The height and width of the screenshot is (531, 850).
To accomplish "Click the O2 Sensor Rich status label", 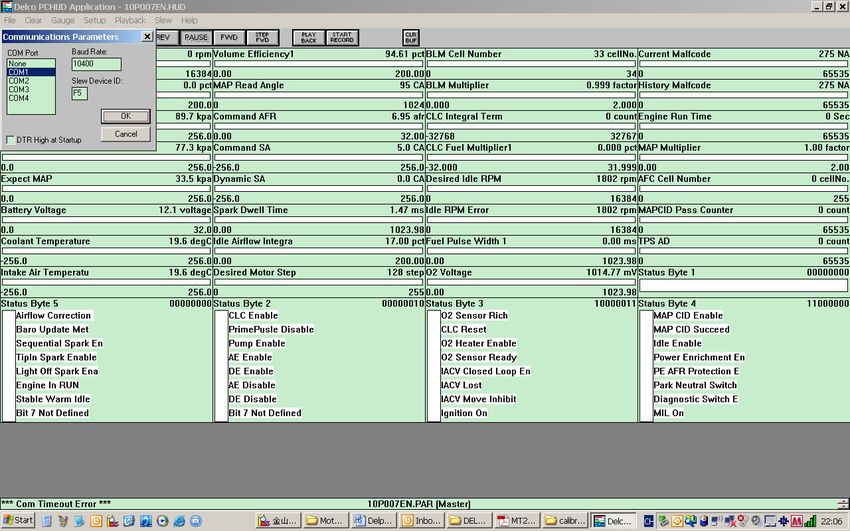I will coord(474,315).
